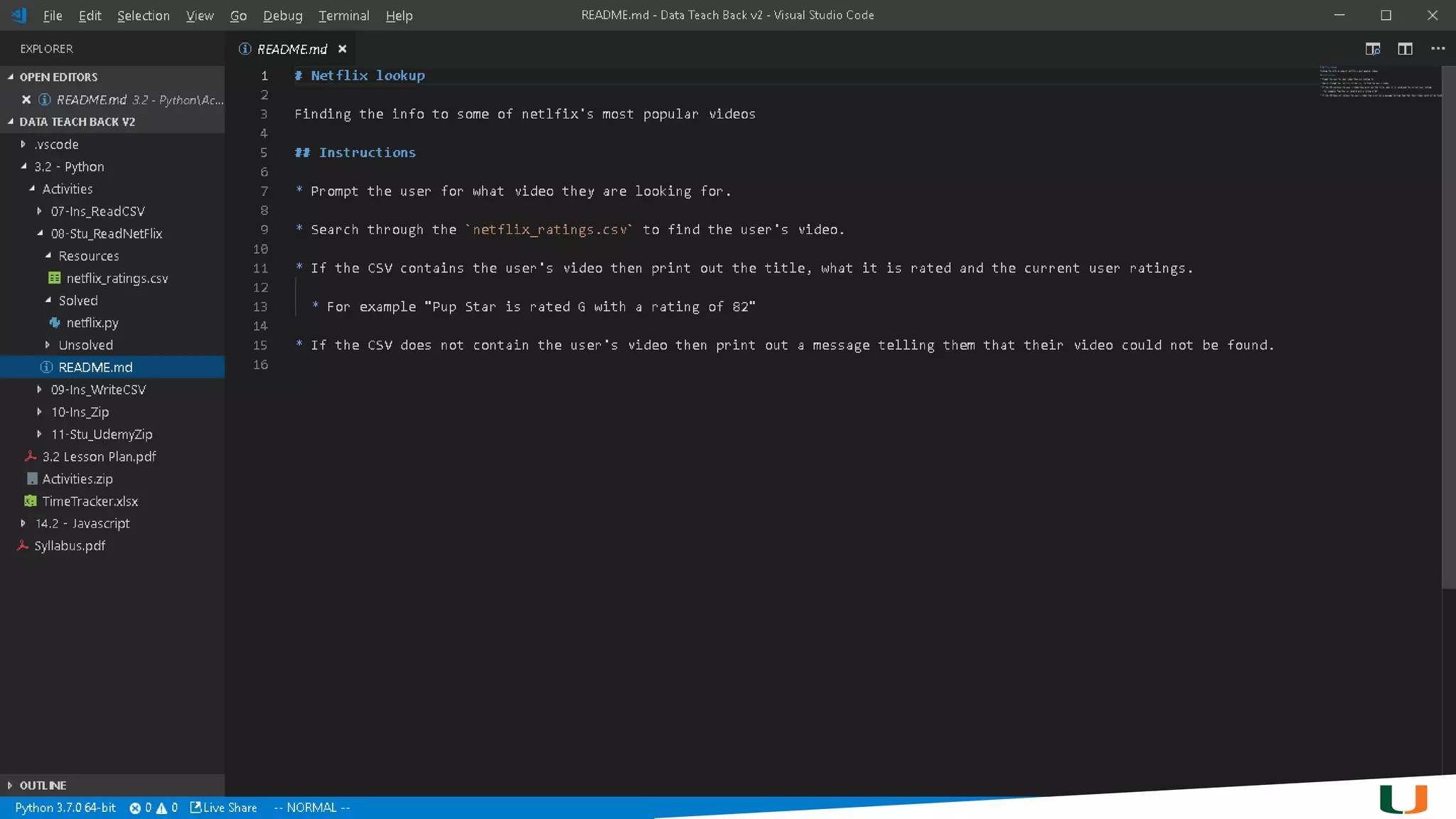The image size is (1456, 819).
Task: Start a Live Share session
Action: (x=223, y=808)
